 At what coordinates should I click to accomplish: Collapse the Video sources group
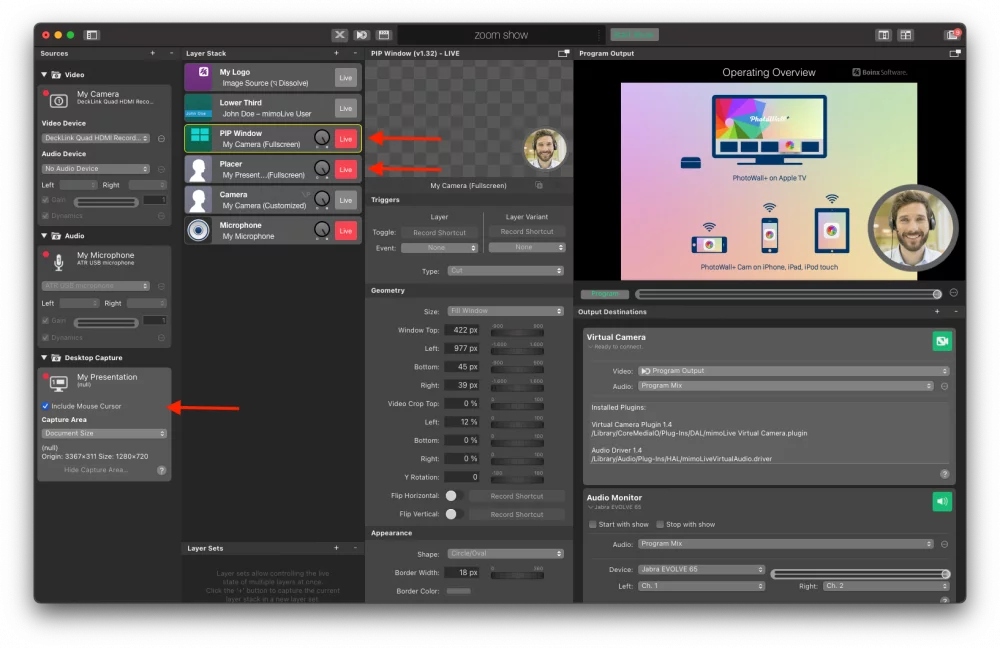[44, 75]
